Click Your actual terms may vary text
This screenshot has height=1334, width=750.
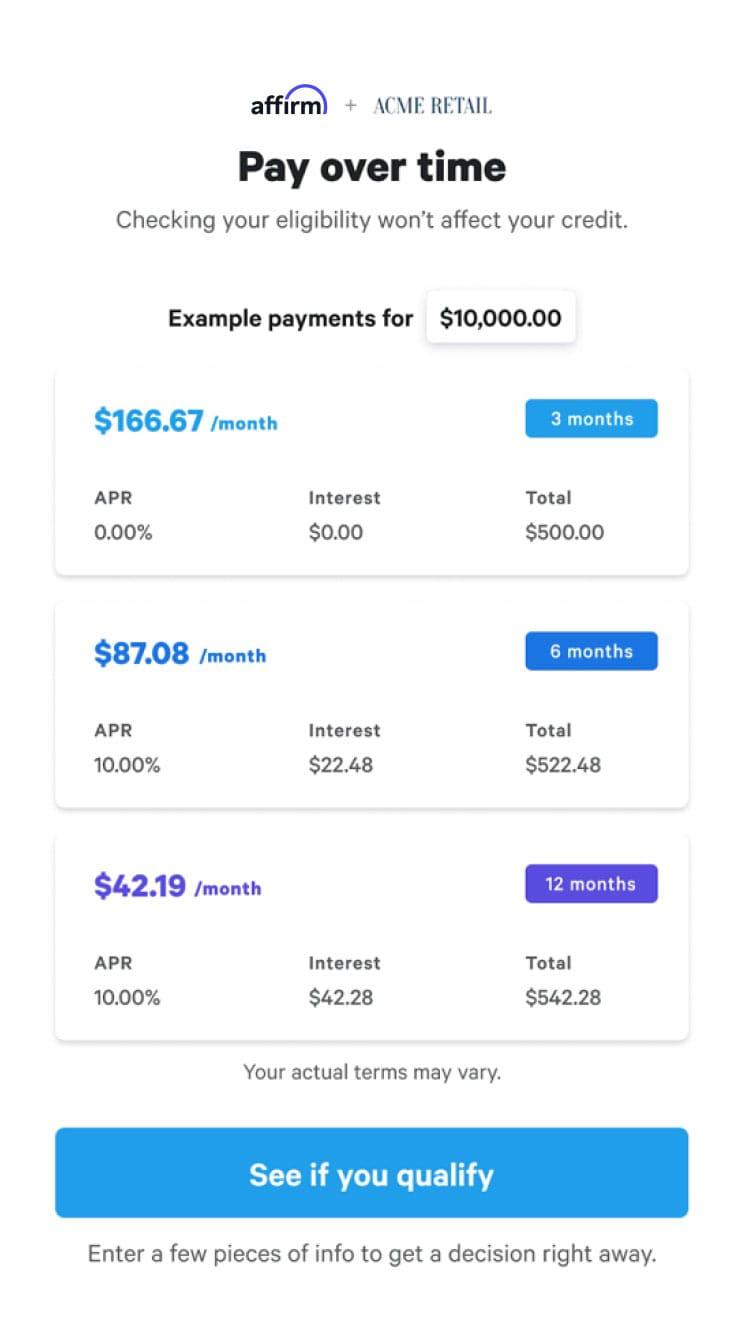(372, 1072)
